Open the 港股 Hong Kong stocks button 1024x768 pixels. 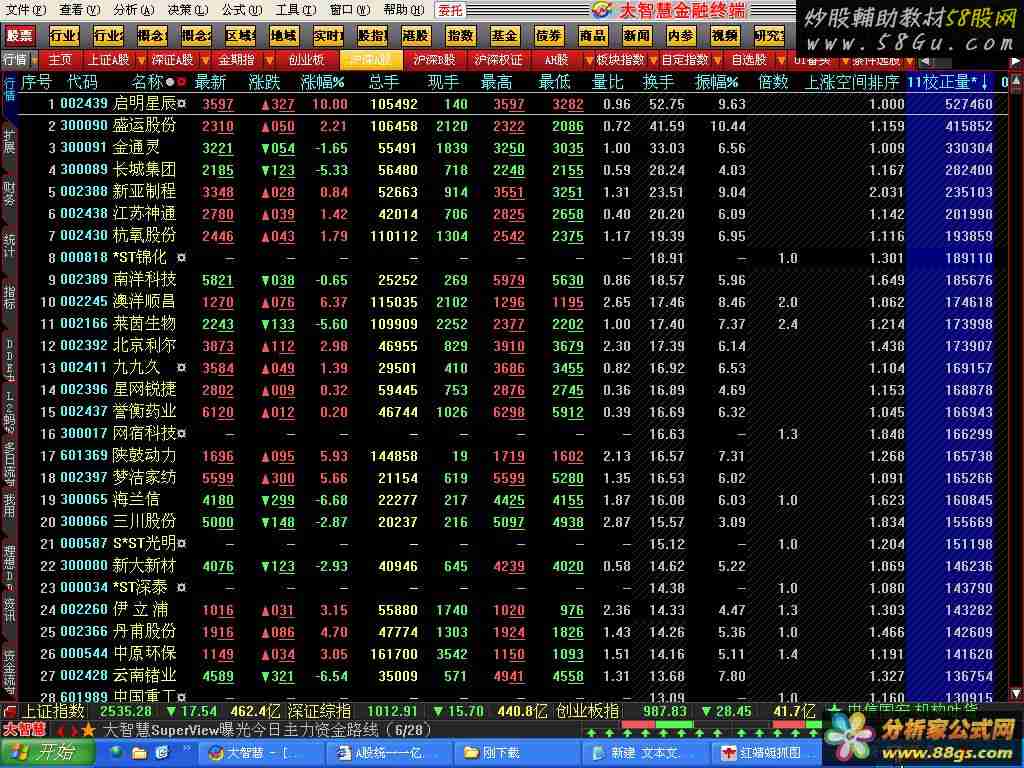coord(416,35)
